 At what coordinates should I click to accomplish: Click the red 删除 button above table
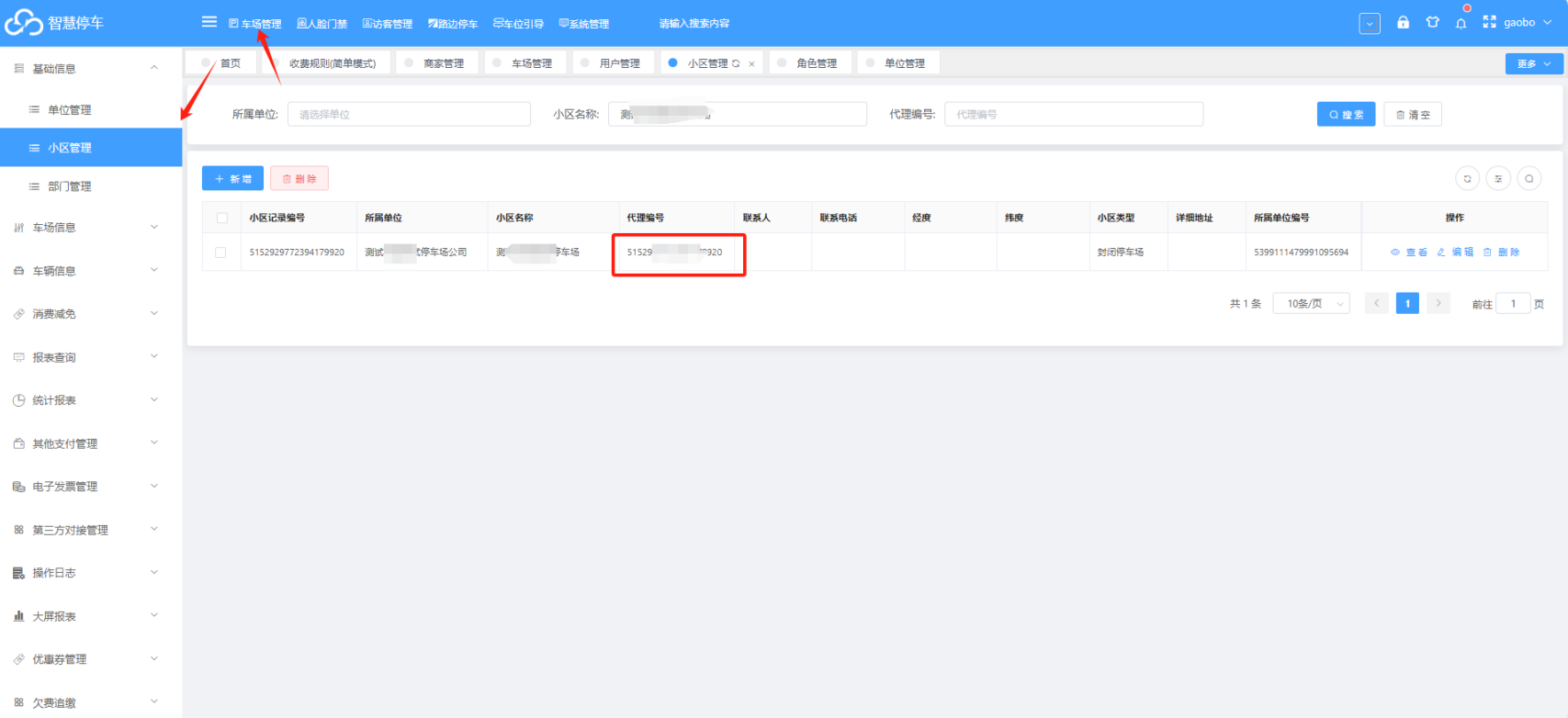[x=299, y=178]
